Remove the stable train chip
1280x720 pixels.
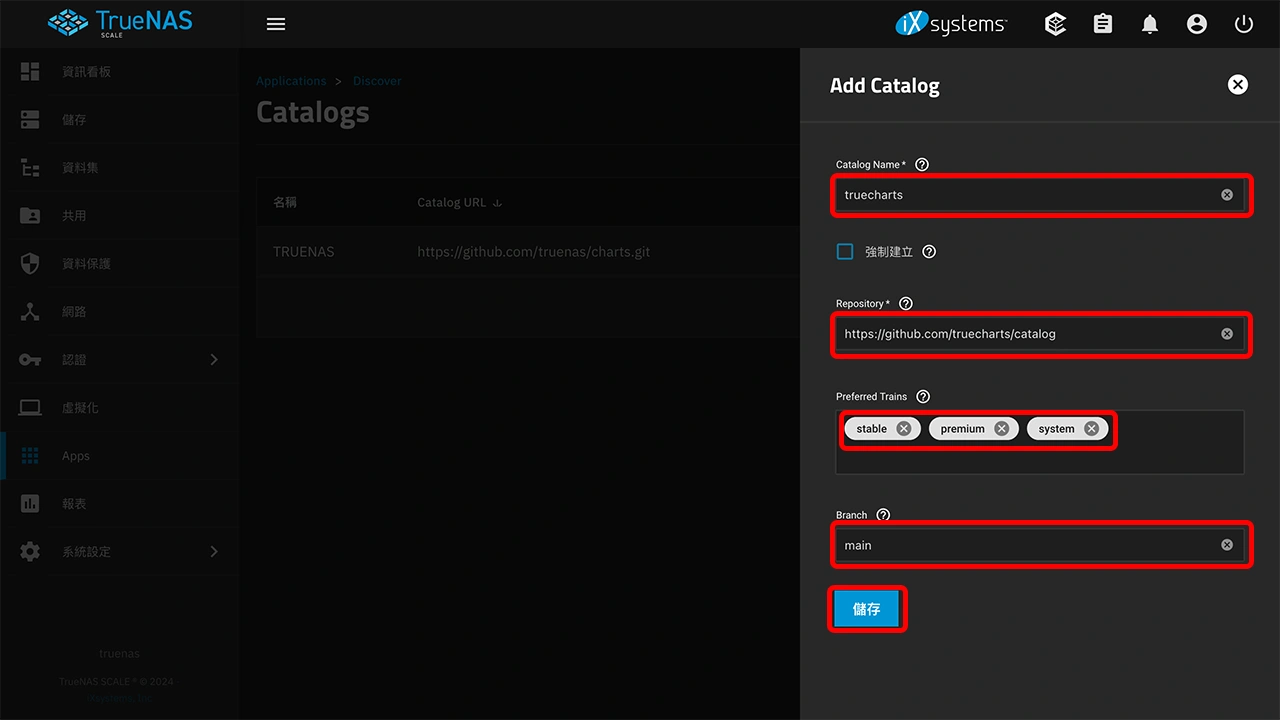click(x=903, y=429)
